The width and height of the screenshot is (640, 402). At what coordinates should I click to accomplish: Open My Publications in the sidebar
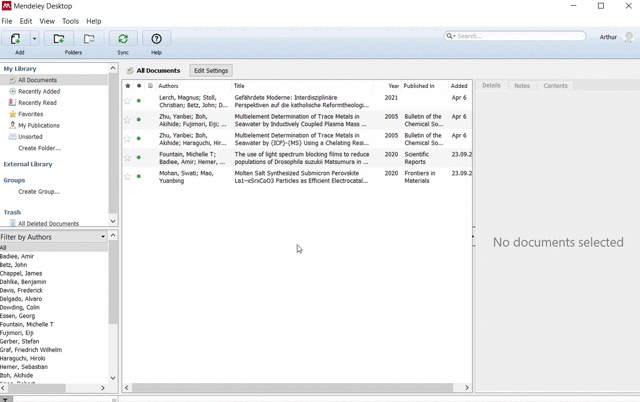click(38, 125)
